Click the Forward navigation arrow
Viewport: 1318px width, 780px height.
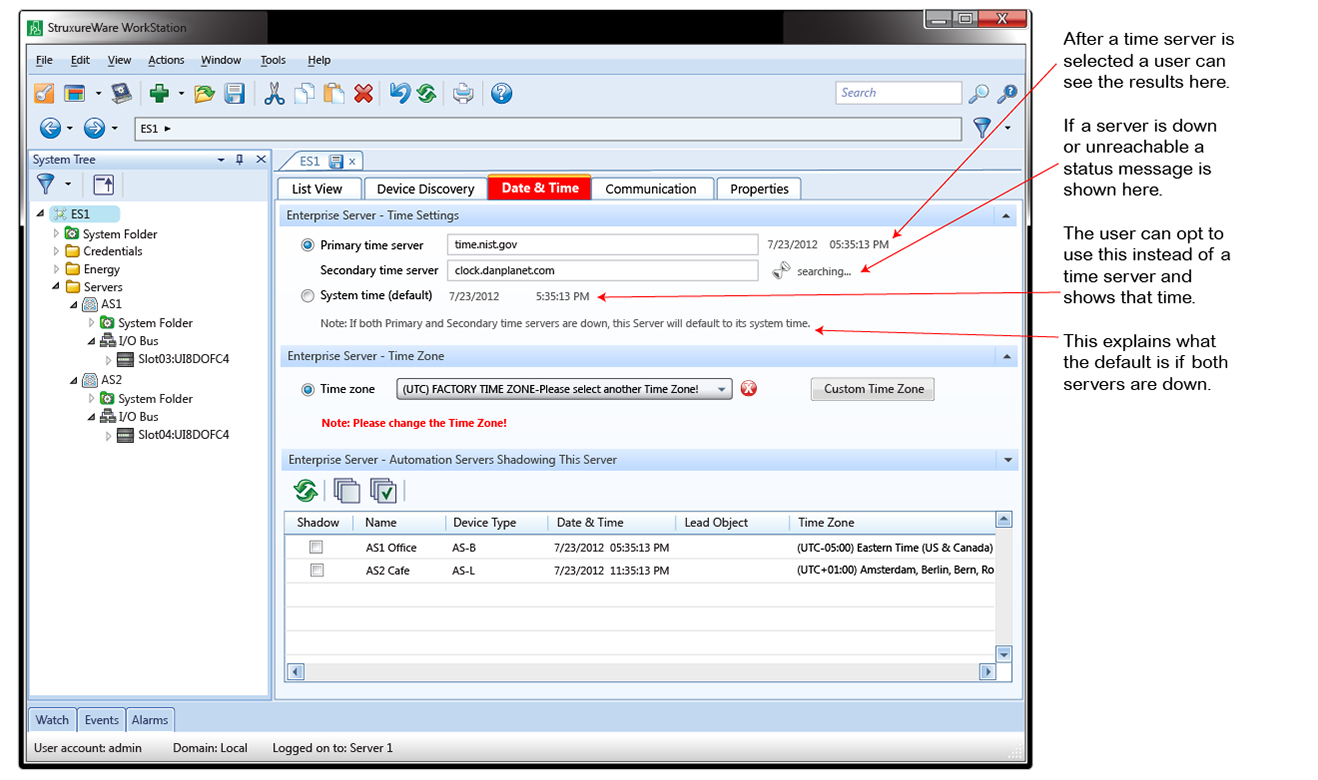tap(95, 128)
